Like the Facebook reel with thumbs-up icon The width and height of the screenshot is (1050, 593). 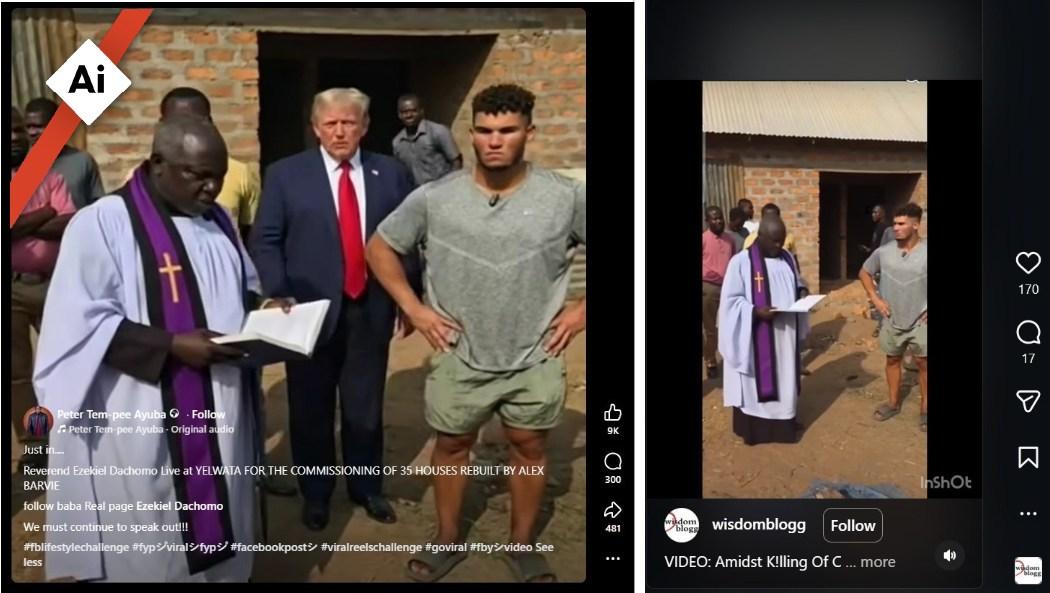tap(613, 412)
